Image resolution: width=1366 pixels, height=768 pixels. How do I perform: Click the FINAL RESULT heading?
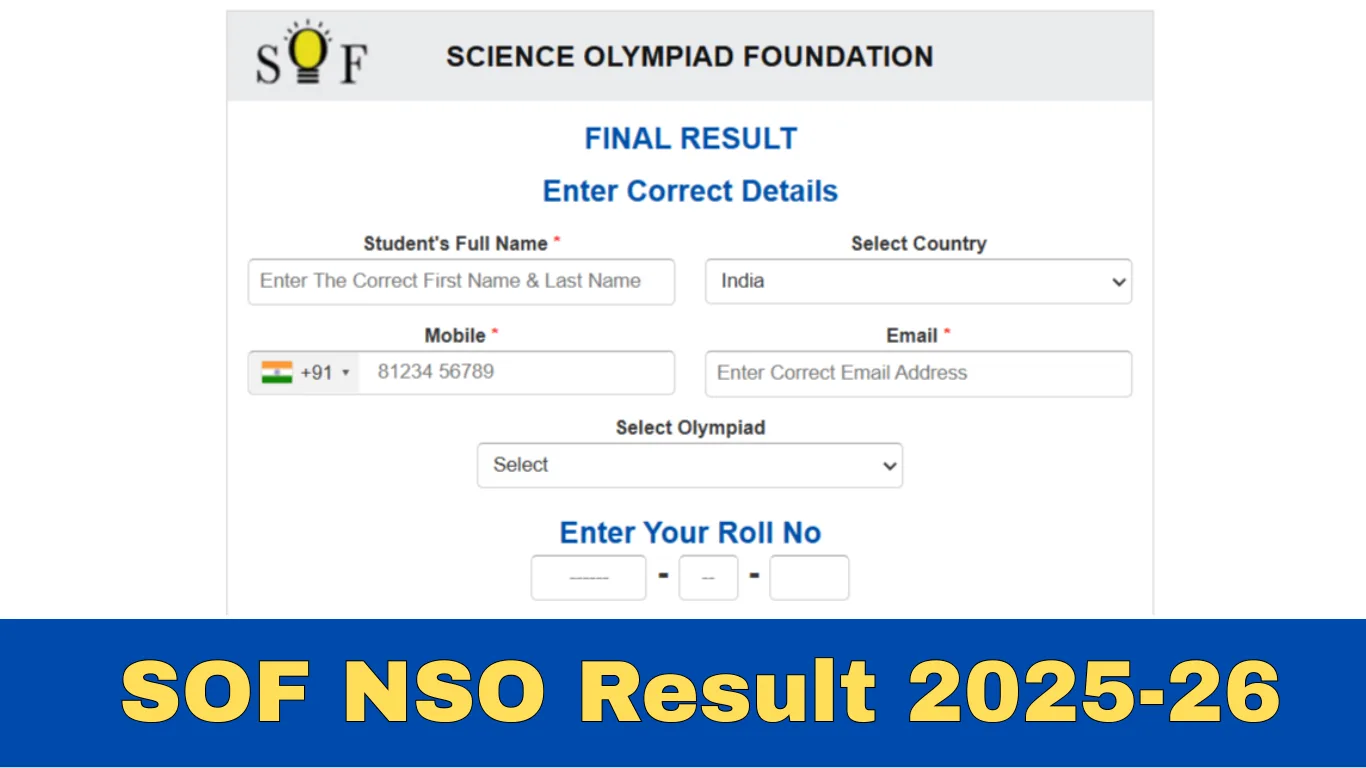click(690, 138)
